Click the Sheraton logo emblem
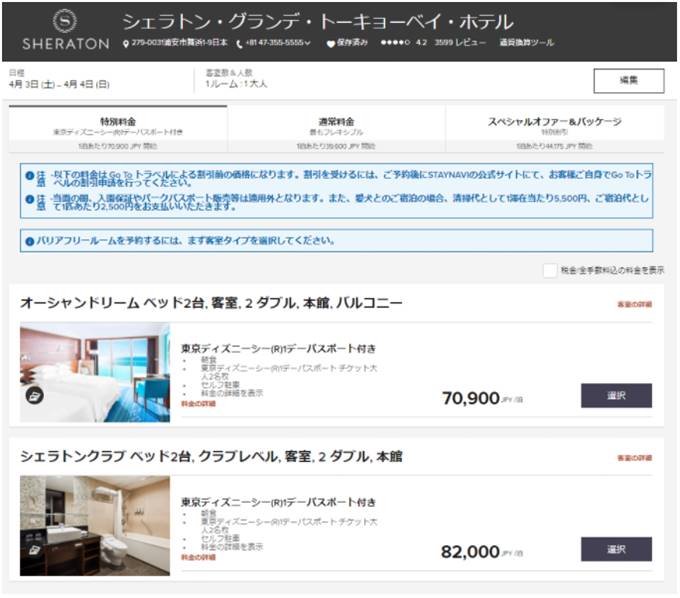This screenshot has width=680, height=598. click(x=65, y=20)
